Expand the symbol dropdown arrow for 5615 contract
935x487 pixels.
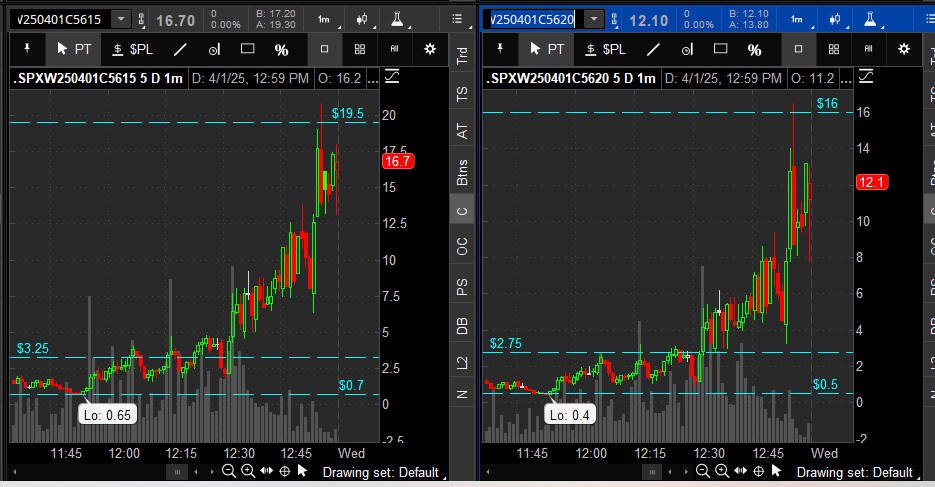click(121, 19)
